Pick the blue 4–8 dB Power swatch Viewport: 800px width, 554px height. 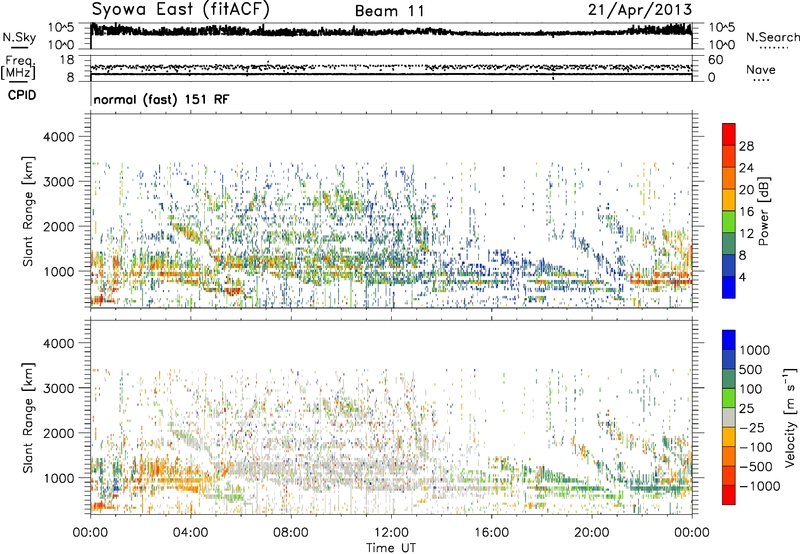(729, 266)
